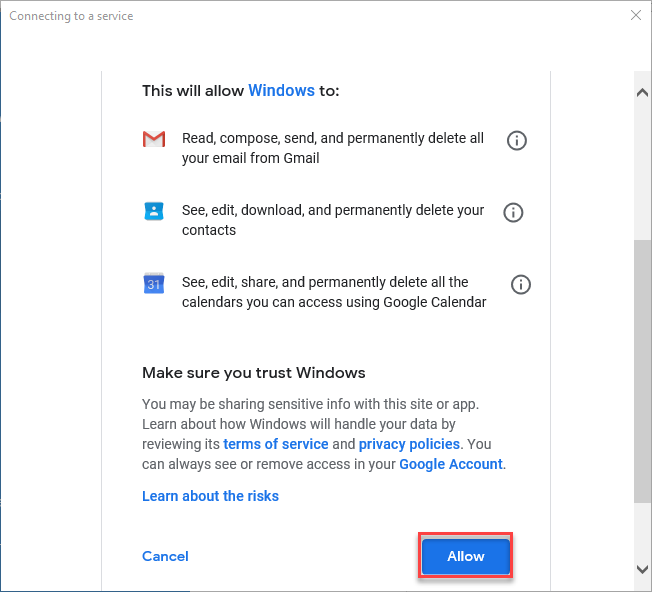The height and width of the screenshot is (592, 652).
Task: Click the scrollbar down arrow
Action: (642, 569)
